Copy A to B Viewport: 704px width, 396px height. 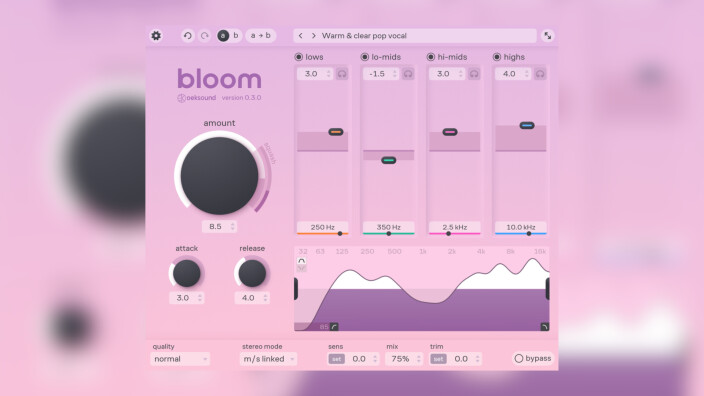click(x=260, y=35)
